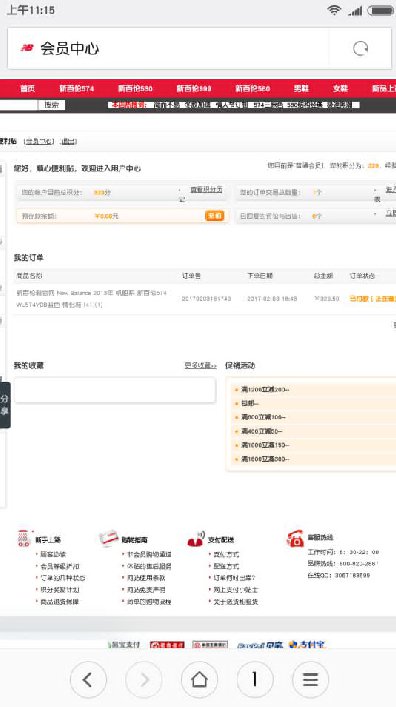
Task: Click the 查看积分 link in points row
Action: pyautogui.click(x=207, y=190)
